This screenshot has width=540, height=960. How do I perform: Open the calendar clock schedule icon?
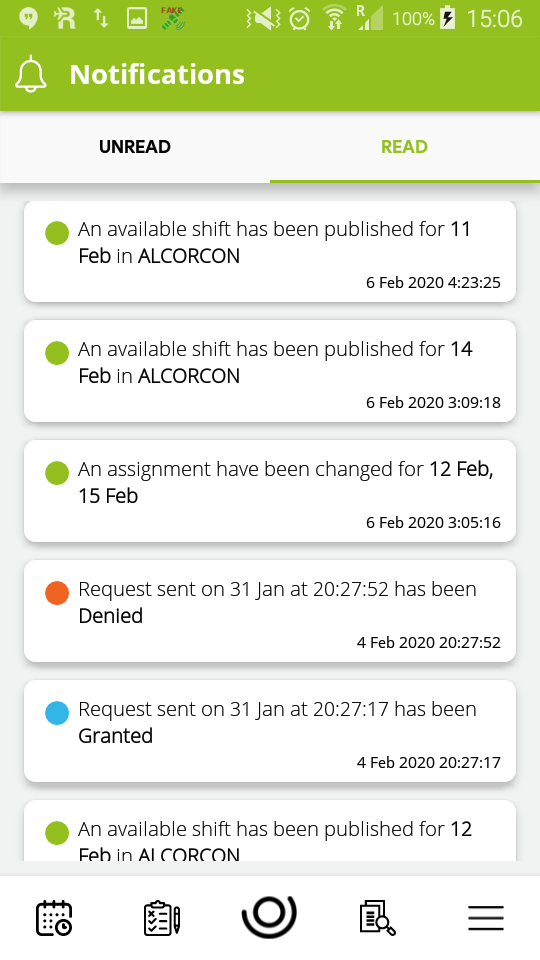pos(54,917)
